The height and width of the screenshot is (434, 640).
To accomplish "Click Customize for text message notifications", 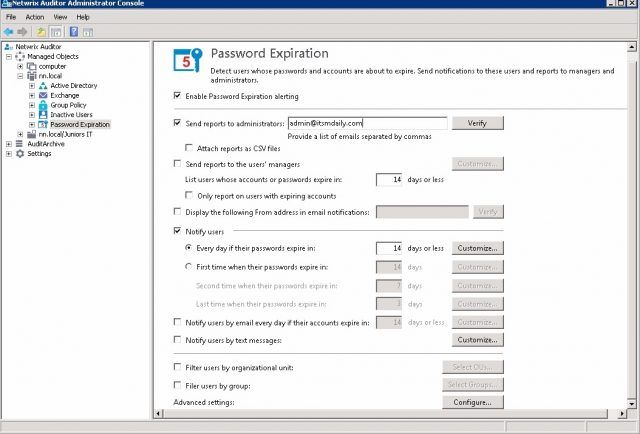I will click(478, 340).
